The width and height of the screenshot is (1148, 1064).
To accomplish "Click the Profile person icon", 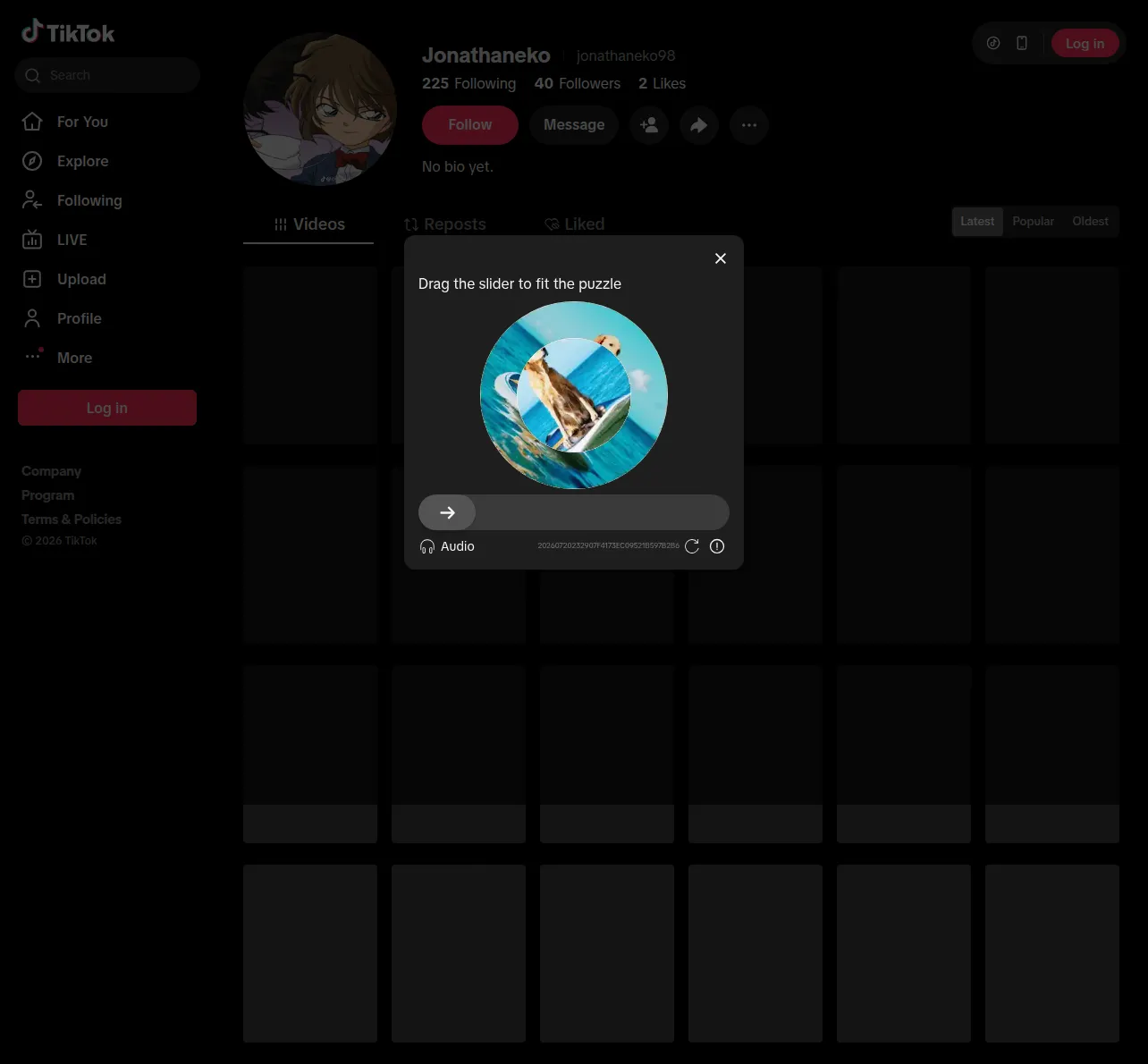I will click(32, 318).
